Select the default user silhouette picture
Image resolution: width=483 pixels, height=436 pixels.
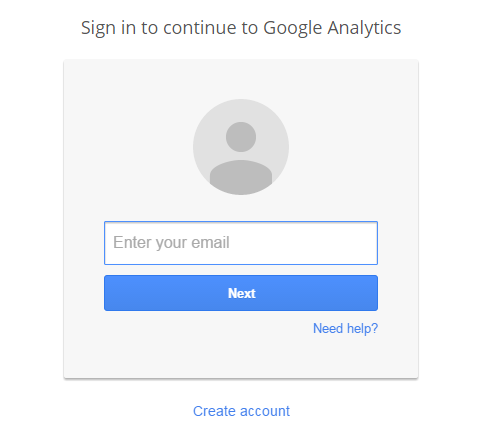(241, 147)
